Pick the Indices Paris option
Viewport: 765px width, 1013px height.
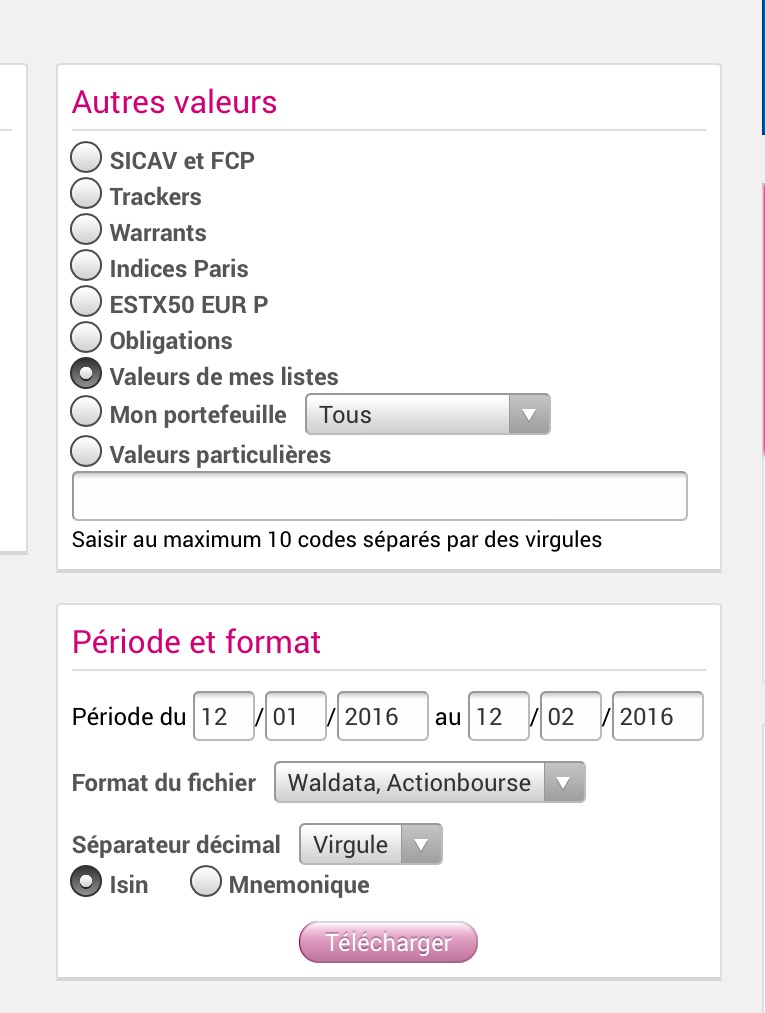coord(87,266)
